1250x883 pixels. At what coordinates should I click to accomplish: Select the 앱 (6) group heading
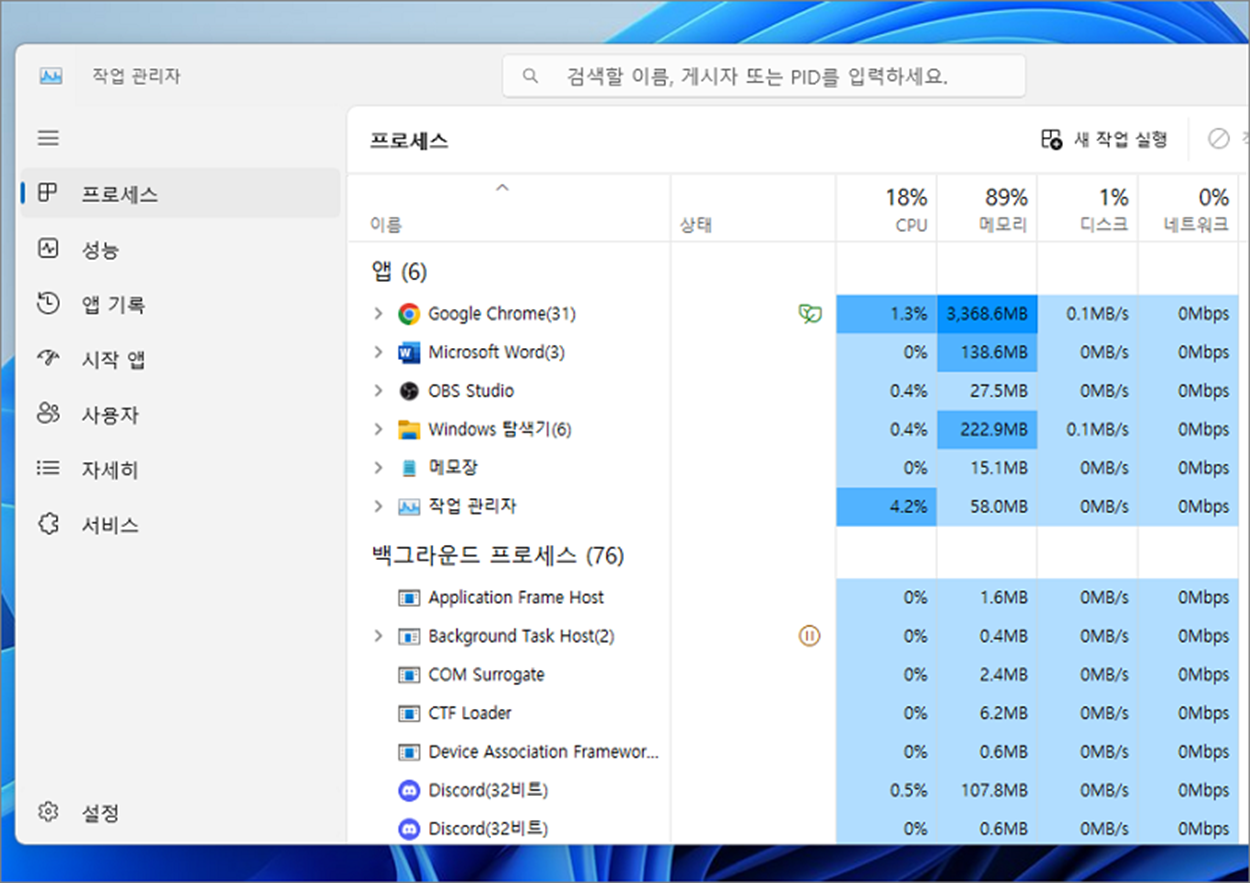(399, 271)
